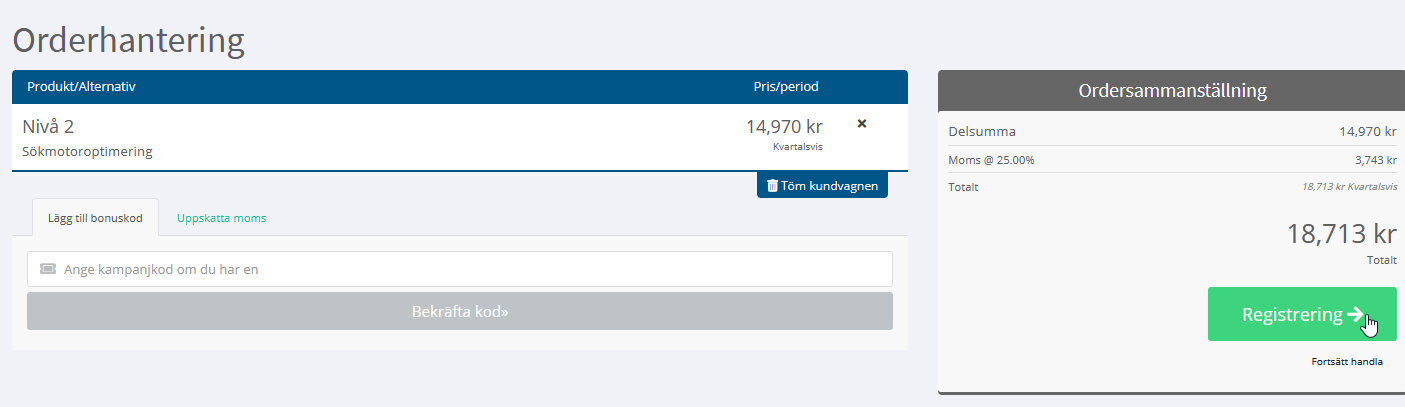1405x407 pixels.
Task: Remove Nivå 2 item with the X icon
Action: tap(862, 124)
